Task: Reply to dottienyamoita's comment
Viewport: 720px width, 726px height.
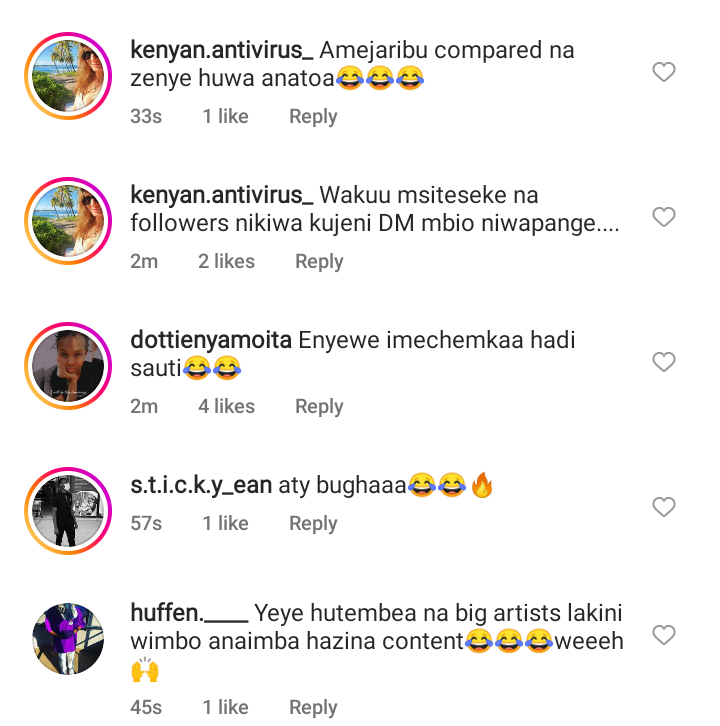Action: [x=319, y=406]
